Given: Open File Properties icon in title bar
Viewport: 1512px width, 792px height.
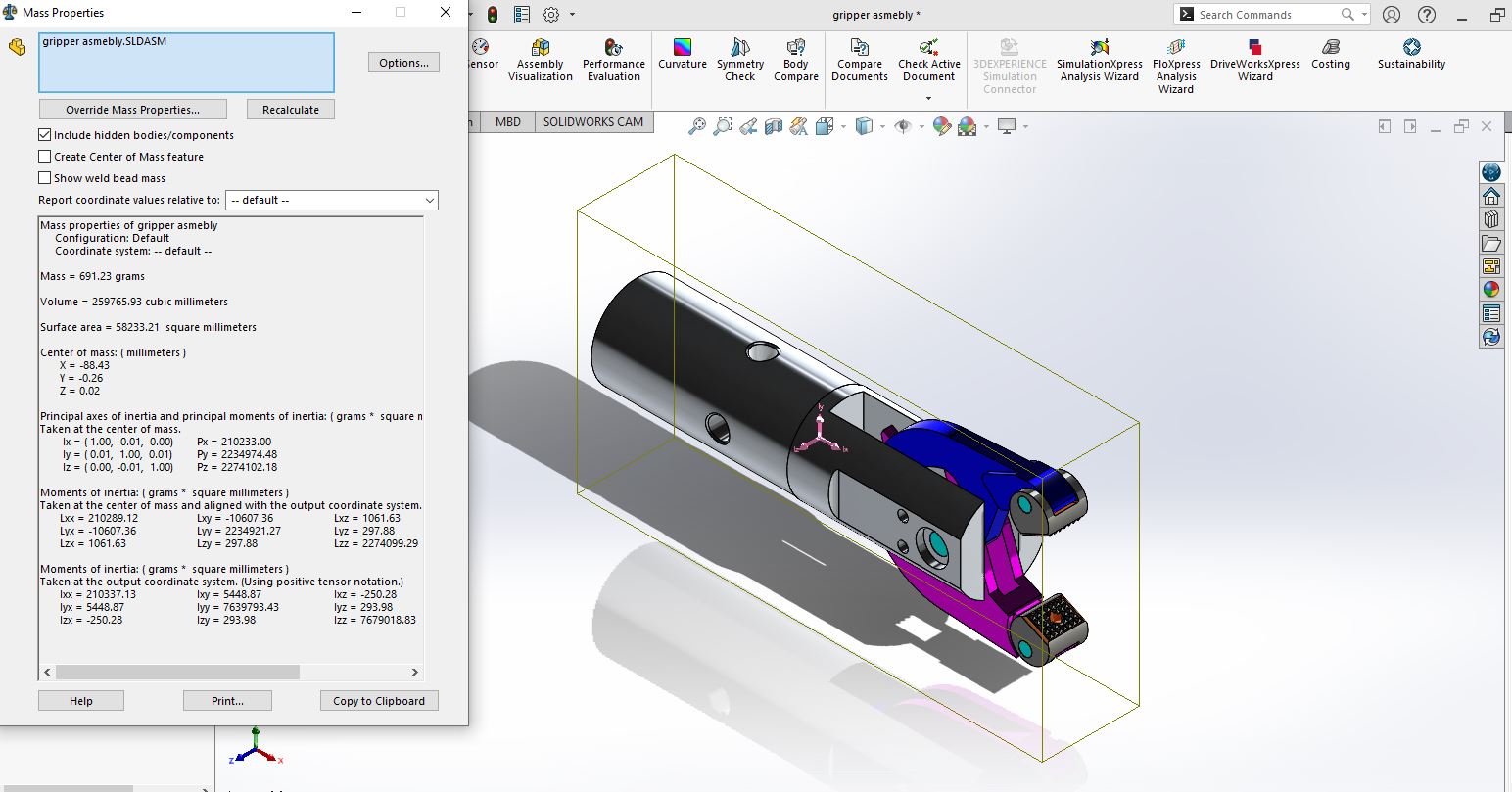Looking at the screenshot, I should click(x=522, y=15).
